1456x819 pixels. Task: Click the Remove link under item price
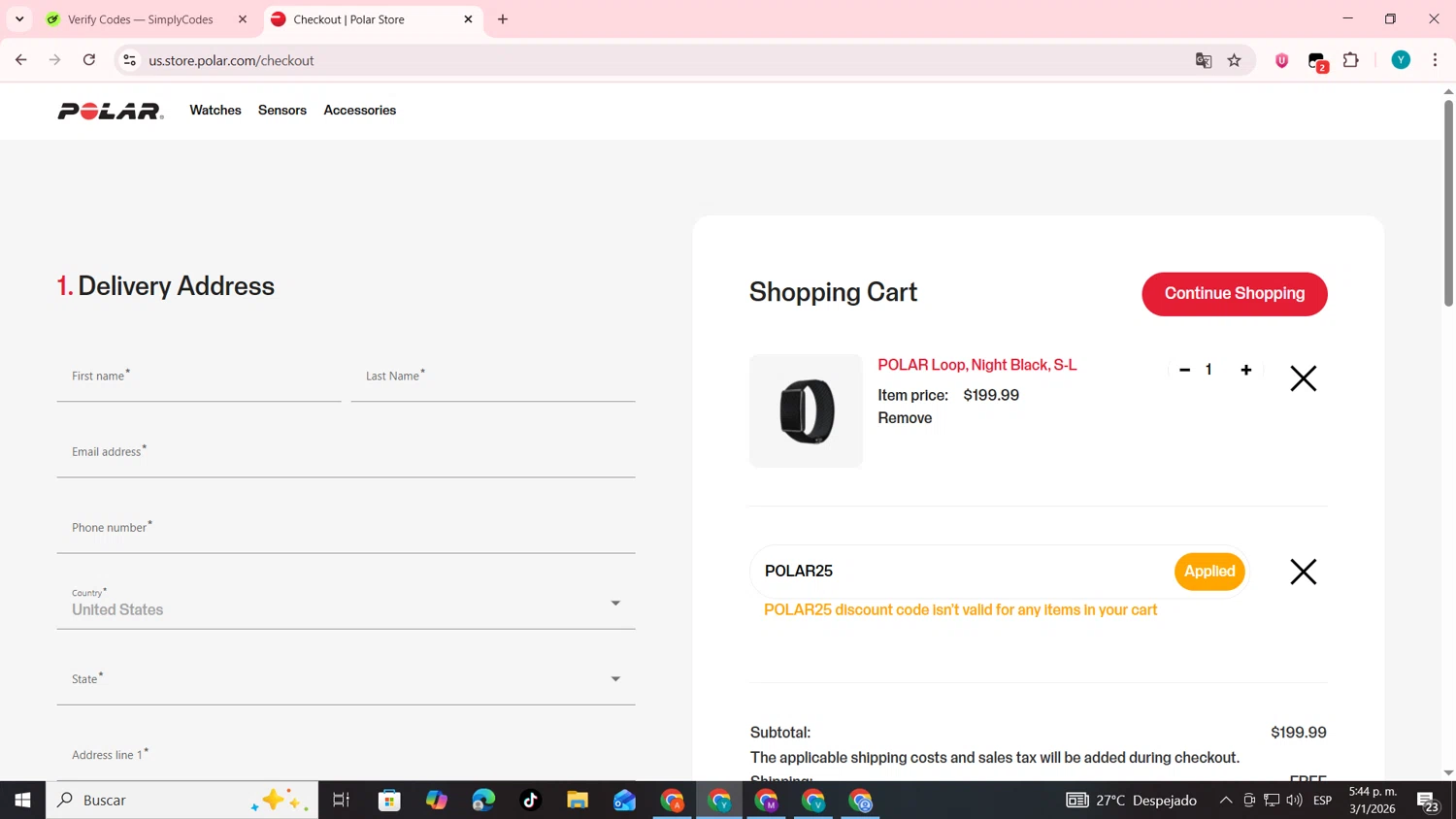point(905,418)
